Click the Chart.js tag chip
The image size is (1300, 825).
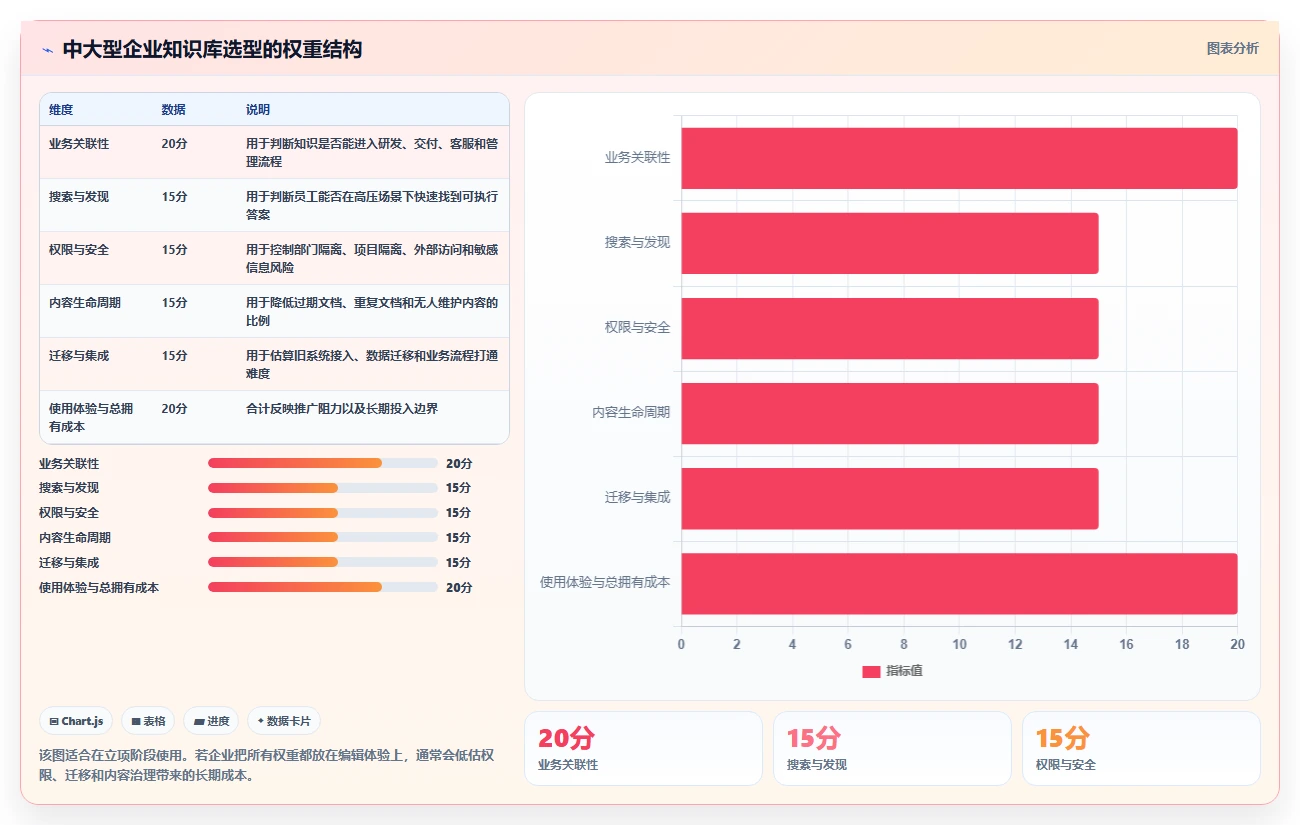click(76, 721)
